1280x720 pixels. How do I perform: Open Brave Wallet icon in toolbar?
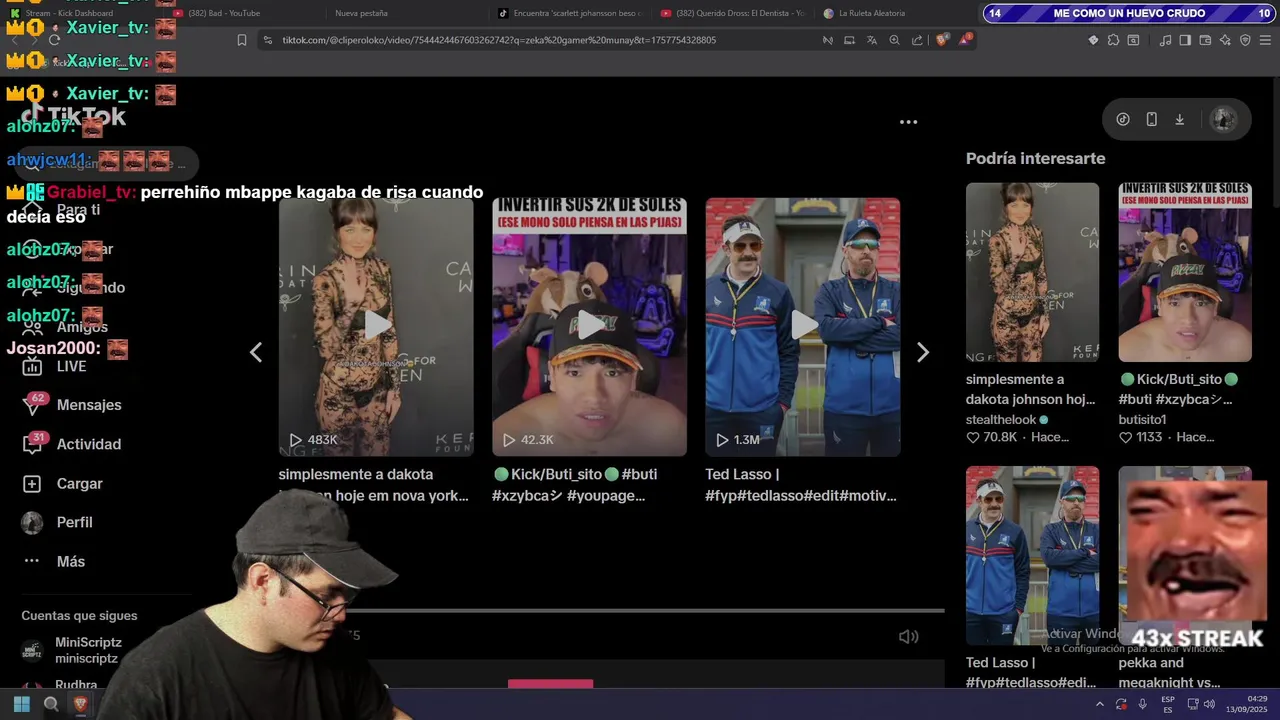click(1205, 40)
